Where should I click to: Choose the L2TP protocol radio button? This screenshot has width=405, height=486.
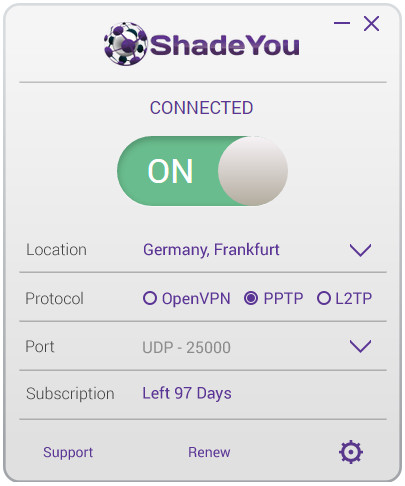tap(324, 298)
